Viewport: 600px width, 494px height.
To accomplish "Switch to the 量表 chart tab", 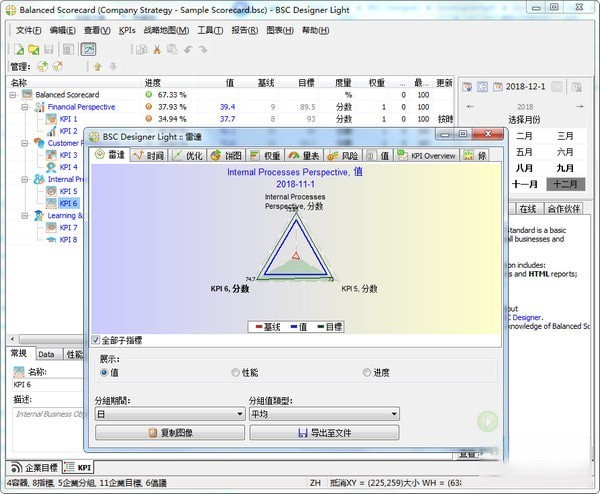I will [304, 155].
